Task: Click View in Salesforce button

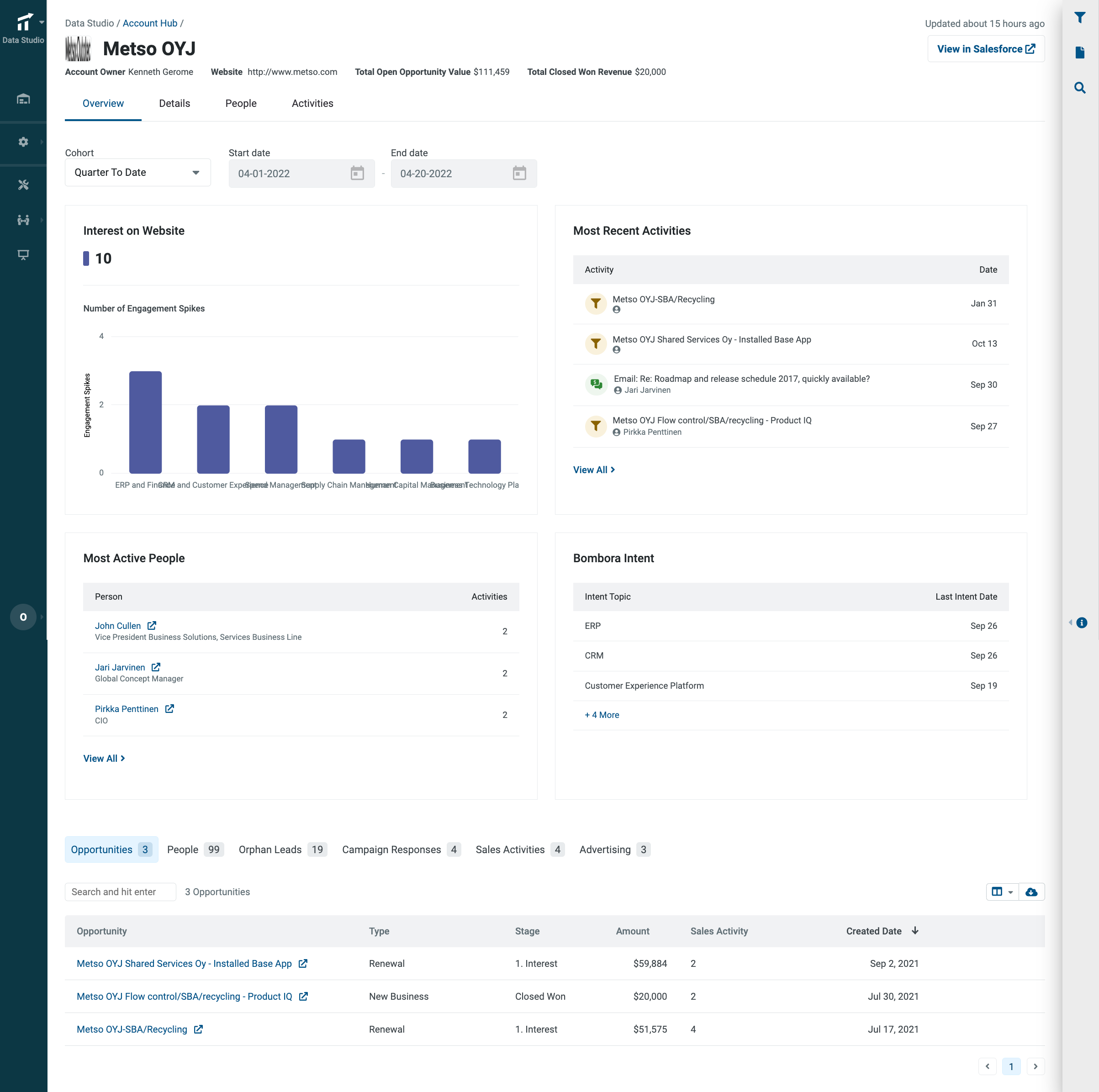Action: (986, 49)
